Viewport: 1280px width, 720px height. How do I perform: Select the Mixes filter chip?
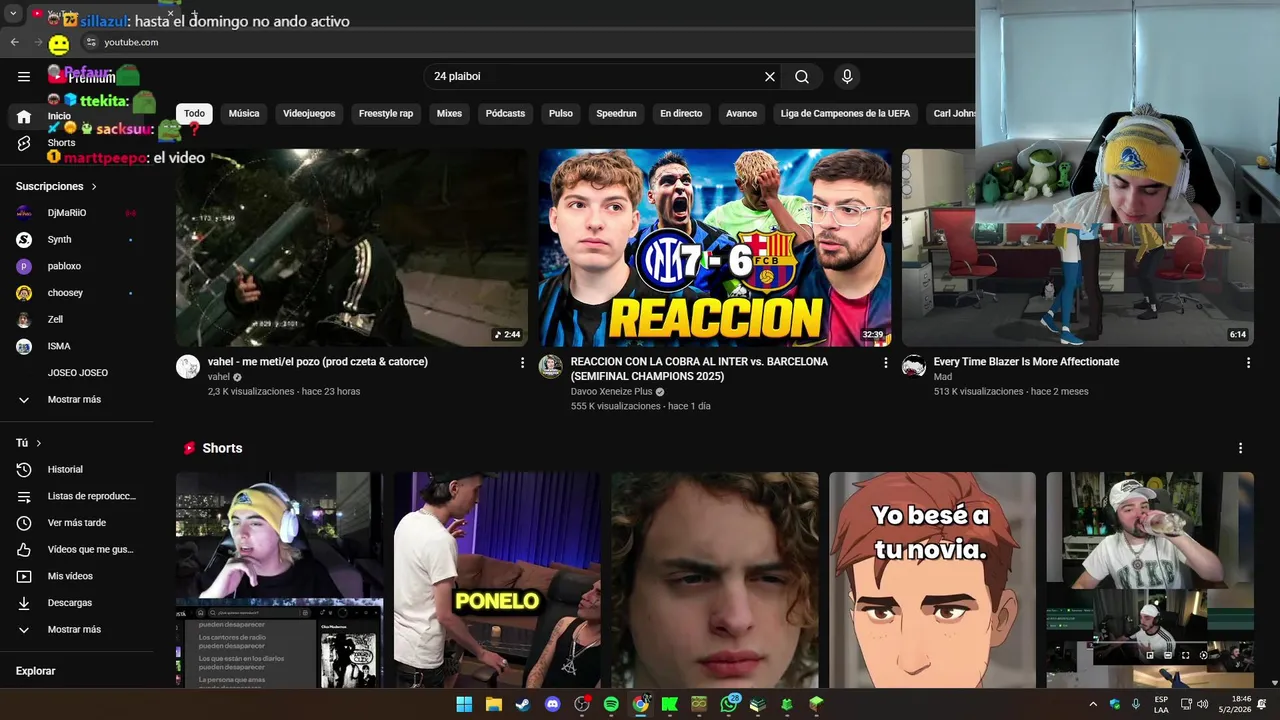[449, 114]
